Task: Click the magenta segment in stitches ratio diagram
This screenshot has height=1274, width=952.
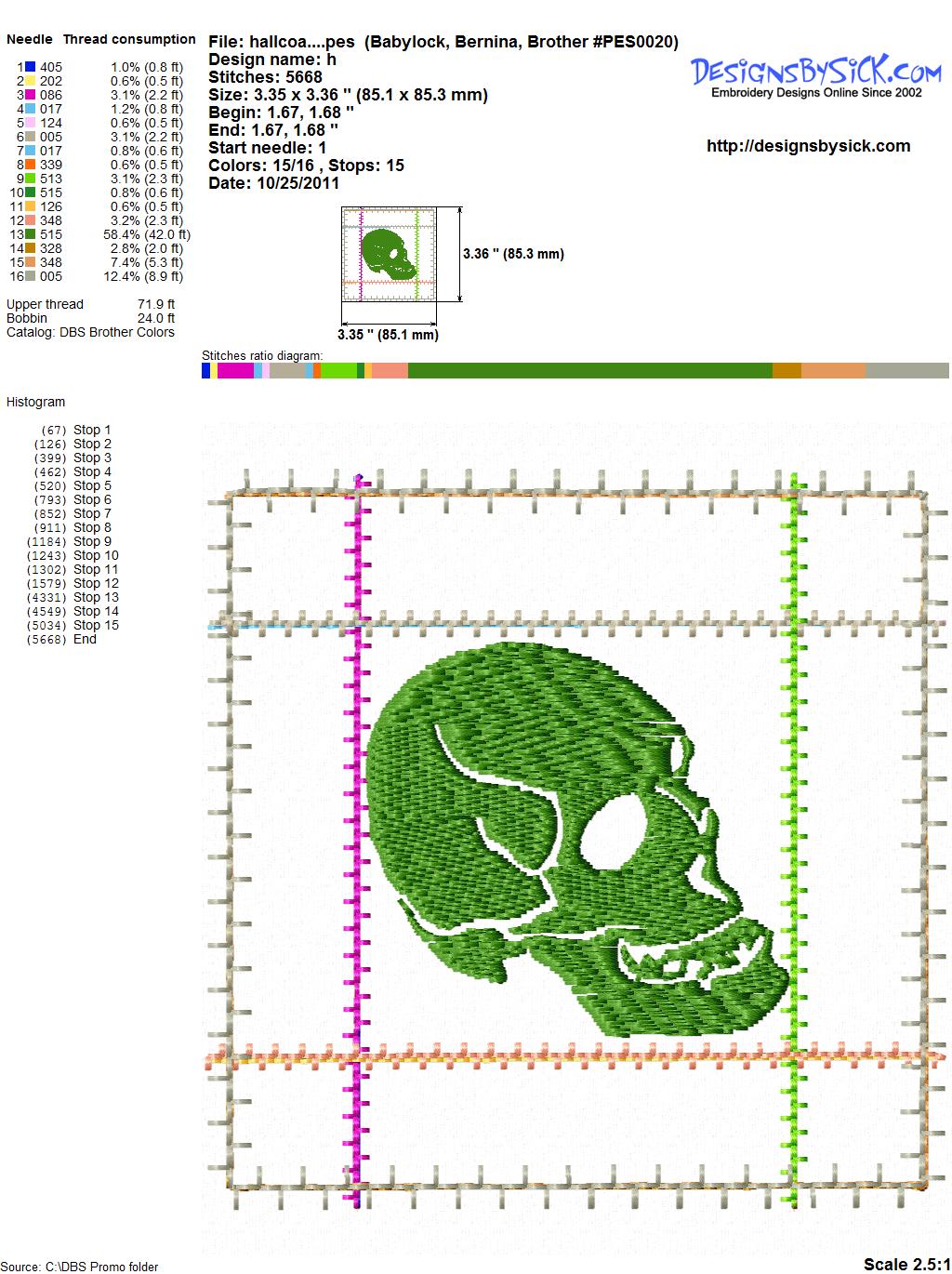Action: [236, 371]
